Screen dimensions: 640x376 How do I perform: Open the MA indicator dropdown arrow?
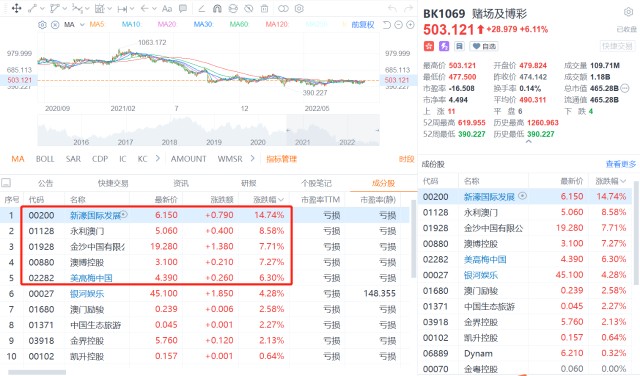(x=82, y=25)
